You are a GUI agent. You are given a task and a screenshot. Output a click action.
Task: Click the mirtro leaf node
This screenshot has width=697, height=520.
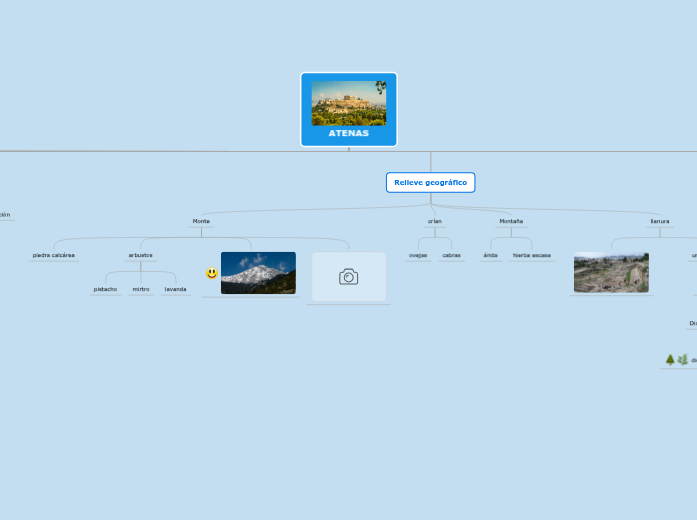pyautogui.click(x=141, y=289)
